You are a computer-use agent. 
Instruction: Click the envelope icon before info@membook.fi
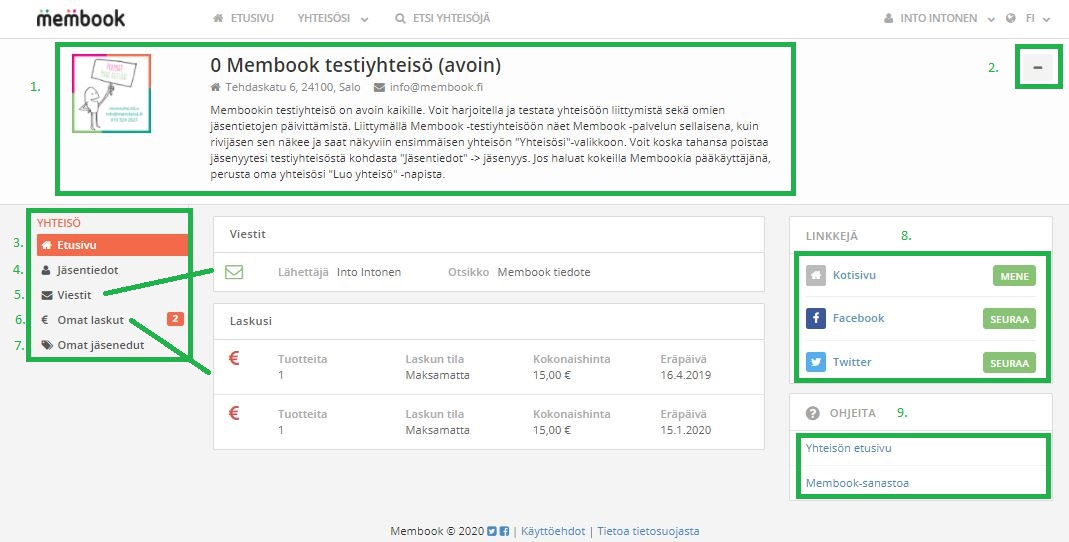click(x=380, y=87)
